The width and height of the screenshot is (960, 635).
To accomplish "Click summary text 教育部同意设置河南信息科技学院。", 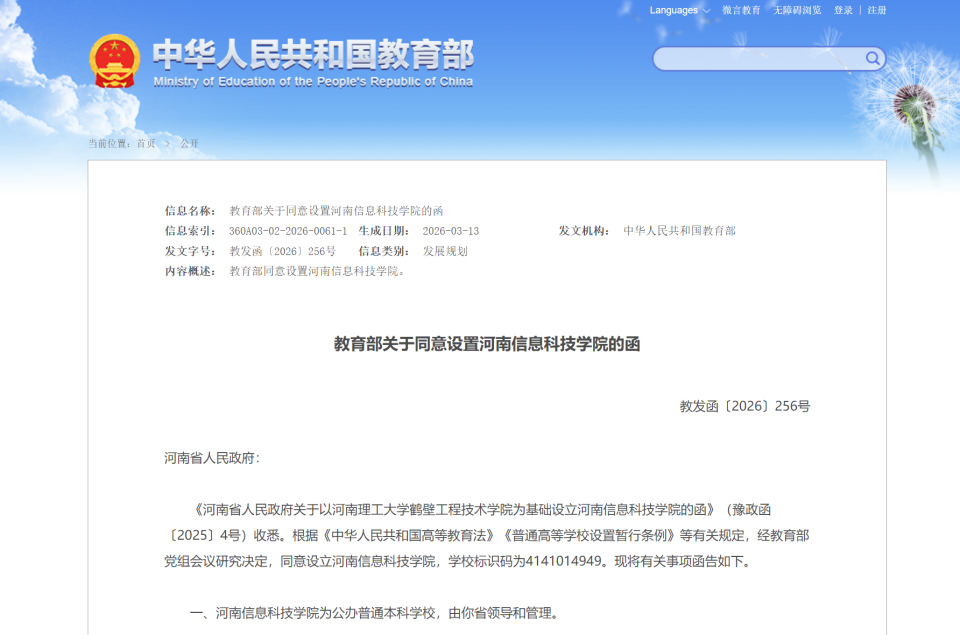I will (317, 271).
